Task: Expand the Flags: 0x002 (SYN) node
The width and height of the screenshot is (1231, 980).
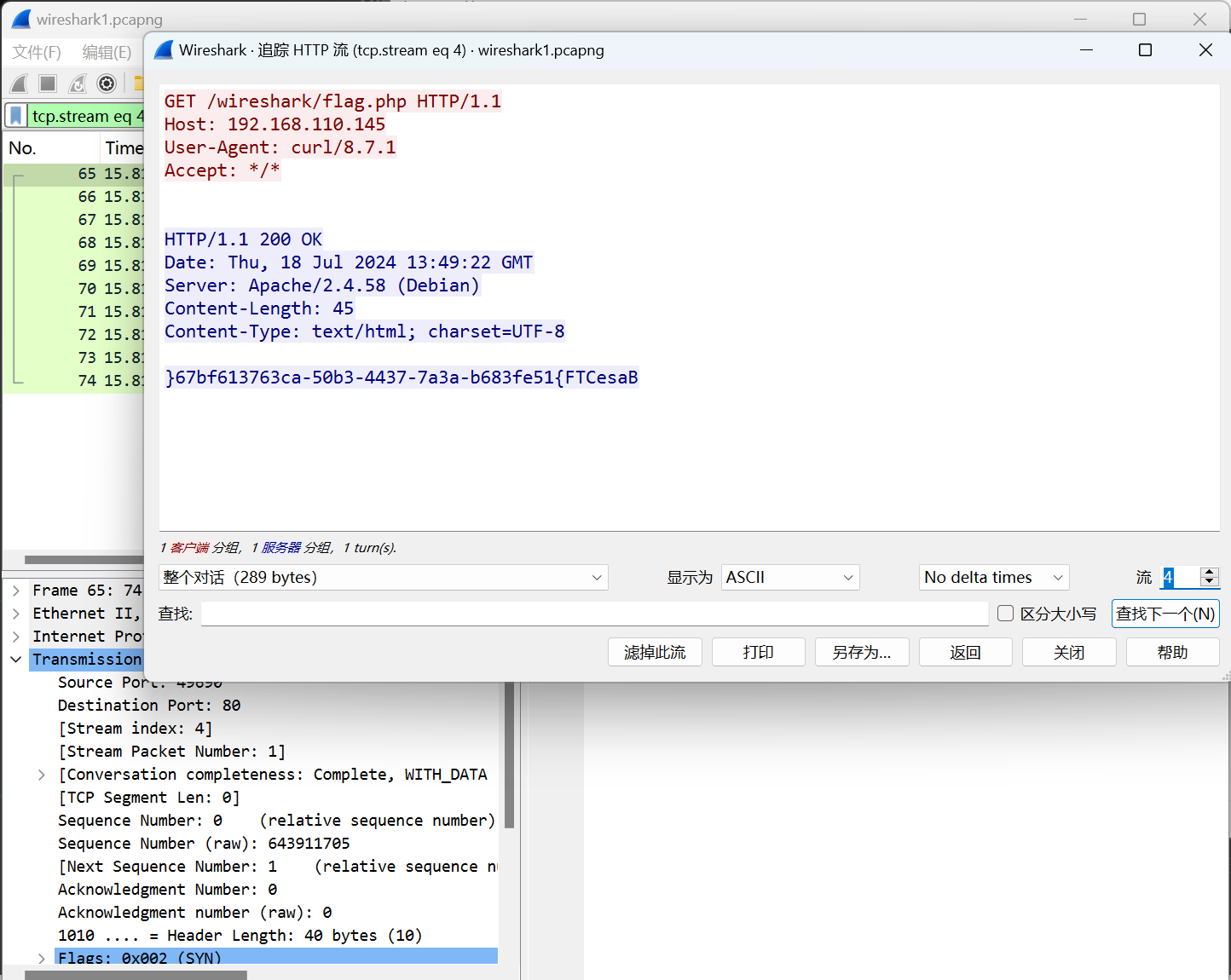Action: pyautogui.click(x=41, y=958)
